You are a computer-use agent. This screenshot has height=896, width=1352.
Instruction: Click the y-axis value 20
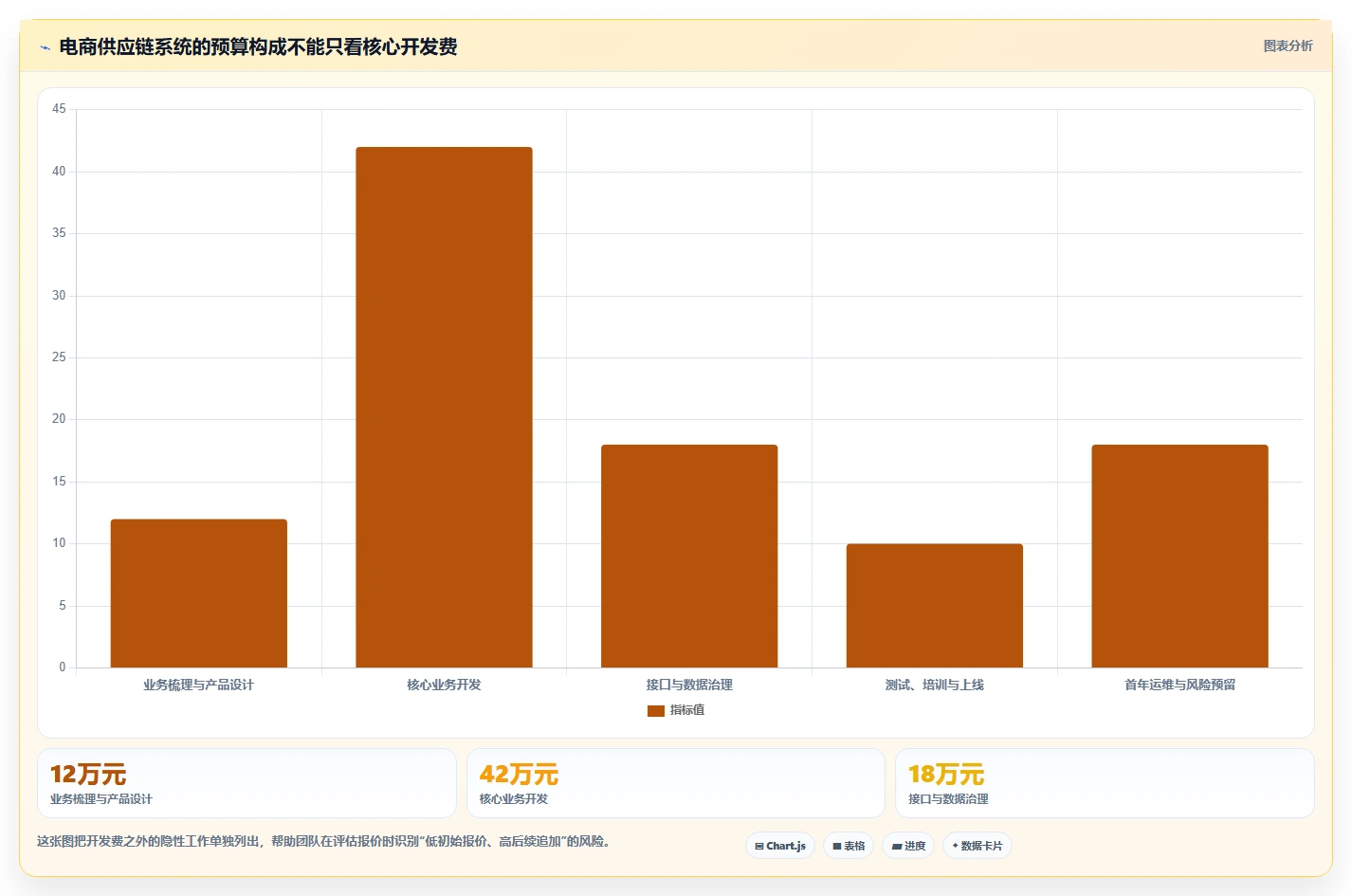tap(59, 419)
